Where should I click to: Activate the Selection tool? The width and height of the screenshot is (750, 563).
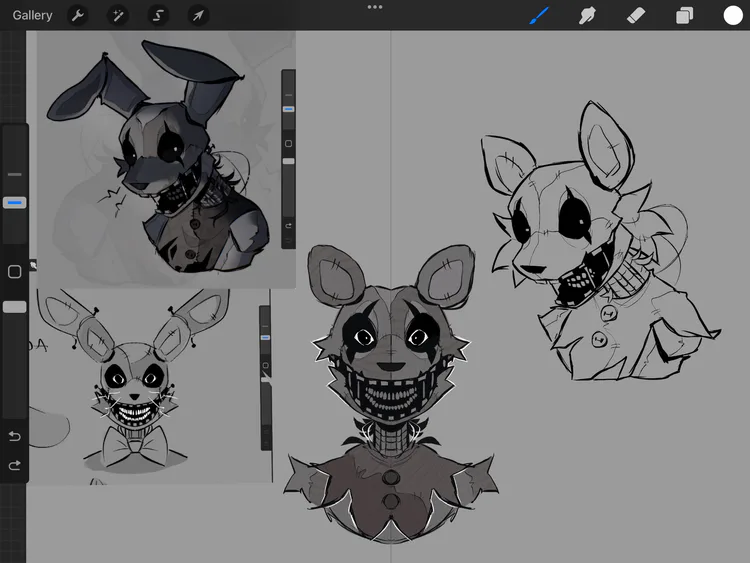click(x=158, y=16)
